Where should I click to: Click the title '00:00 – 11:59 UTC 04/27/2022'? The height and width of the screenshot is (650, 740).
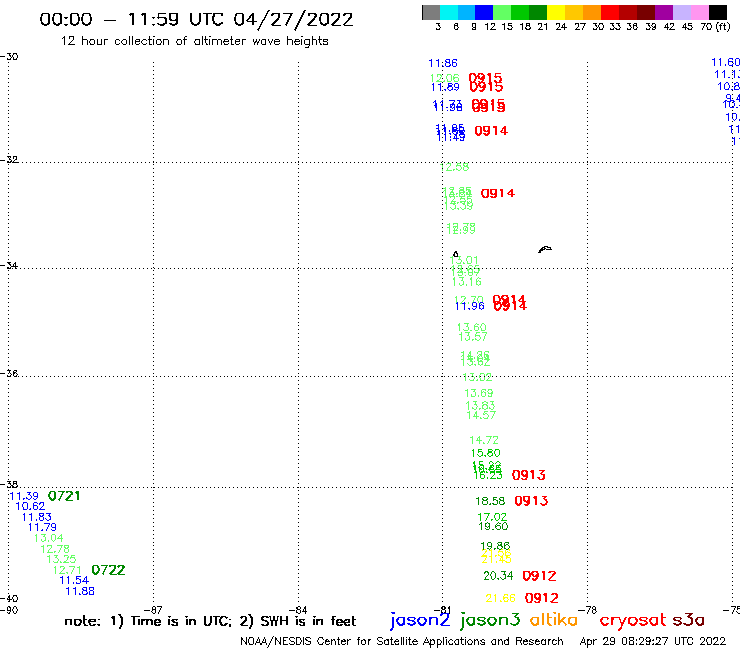coord(196,20)
